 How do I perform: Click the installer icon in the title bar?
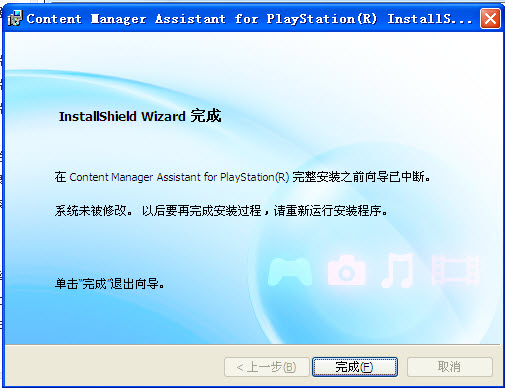(14, 18)
